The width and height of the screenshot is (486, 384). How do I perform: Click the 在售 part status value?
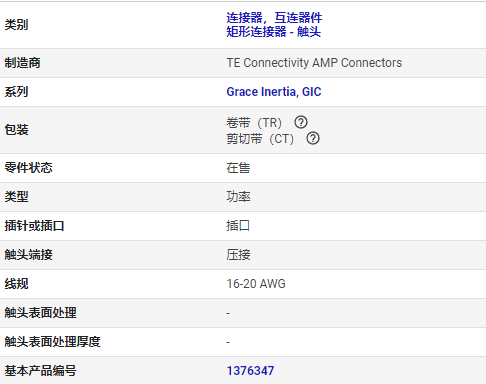[238, 168]
